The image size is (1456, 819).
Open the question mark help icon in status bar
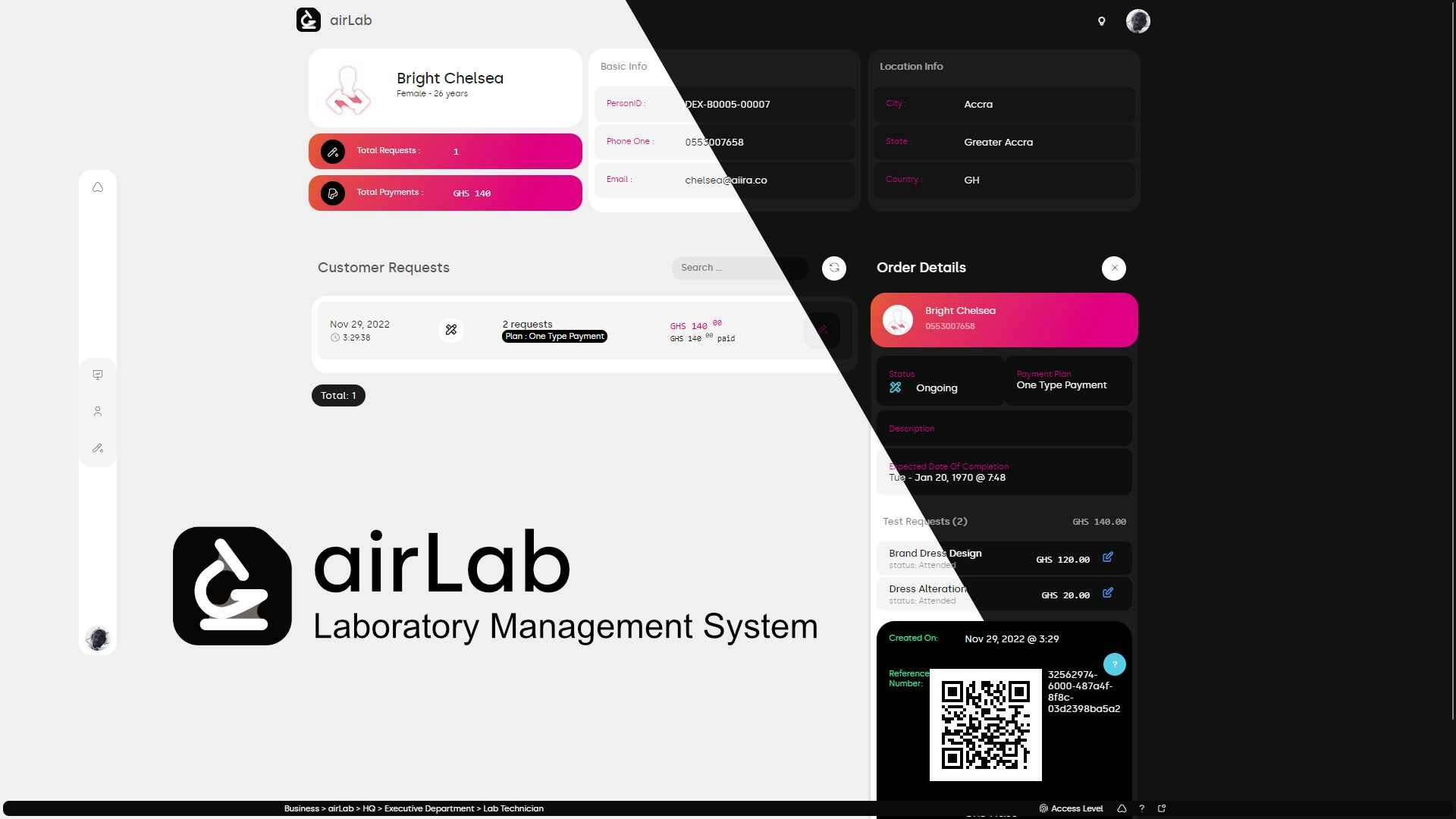coord(1141,808)
